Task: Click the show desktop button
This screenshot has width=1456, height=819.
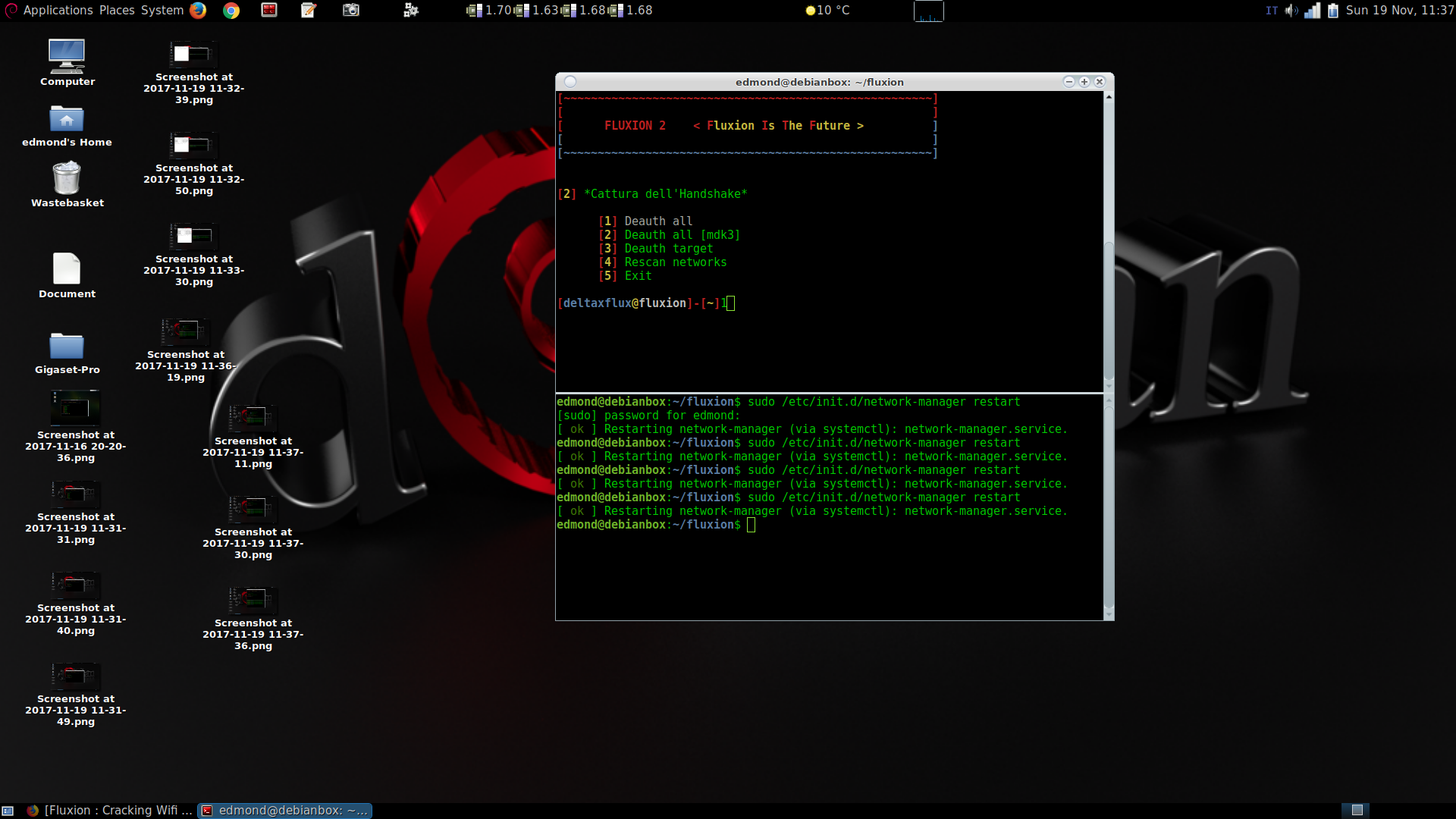Action: pos(8,811)
